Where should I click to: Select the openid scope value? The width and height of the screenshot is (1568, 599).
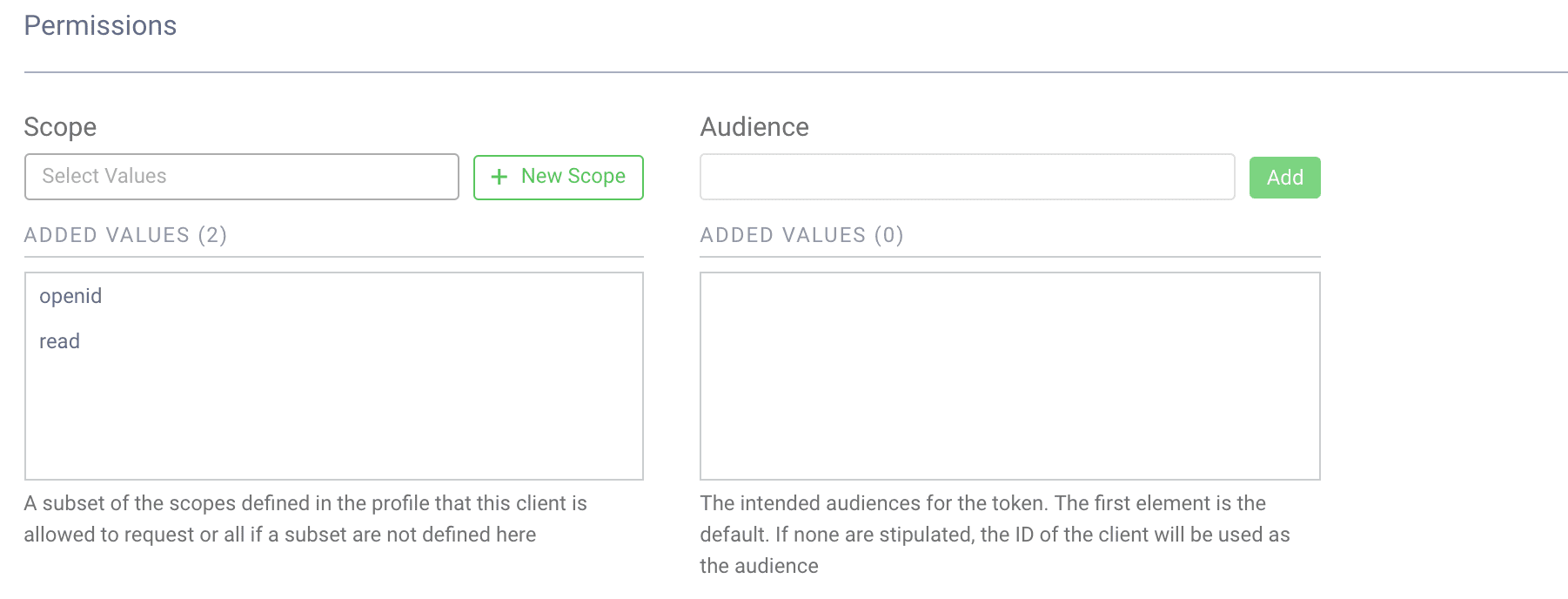70,297
